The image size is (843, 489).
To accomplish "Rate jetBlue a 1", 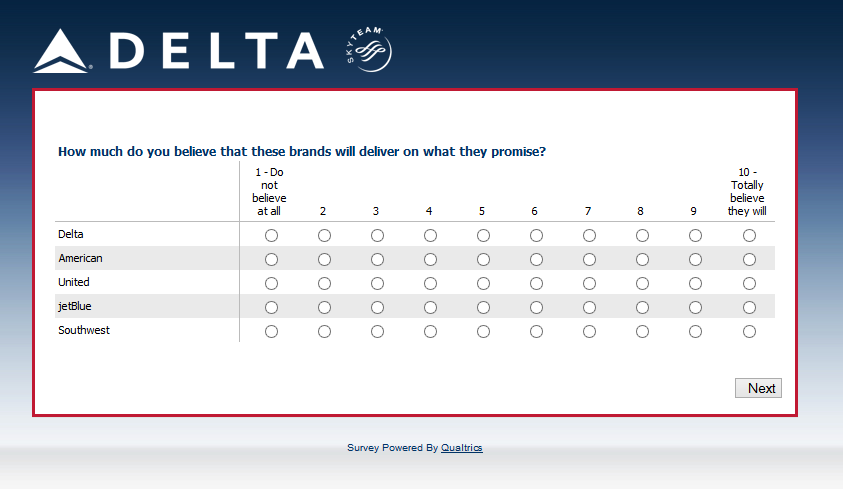I will (271, 308).
